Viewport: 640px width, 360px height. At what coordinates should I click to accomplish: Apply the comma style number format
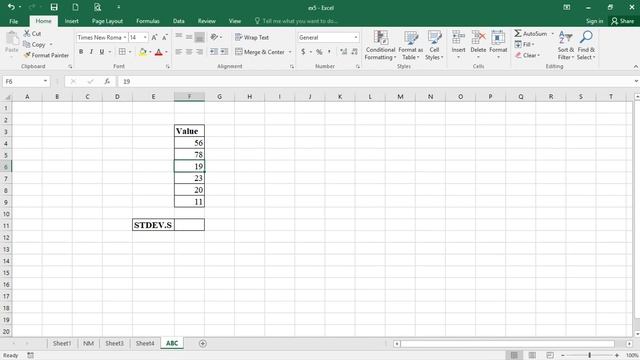click(329, 52)
